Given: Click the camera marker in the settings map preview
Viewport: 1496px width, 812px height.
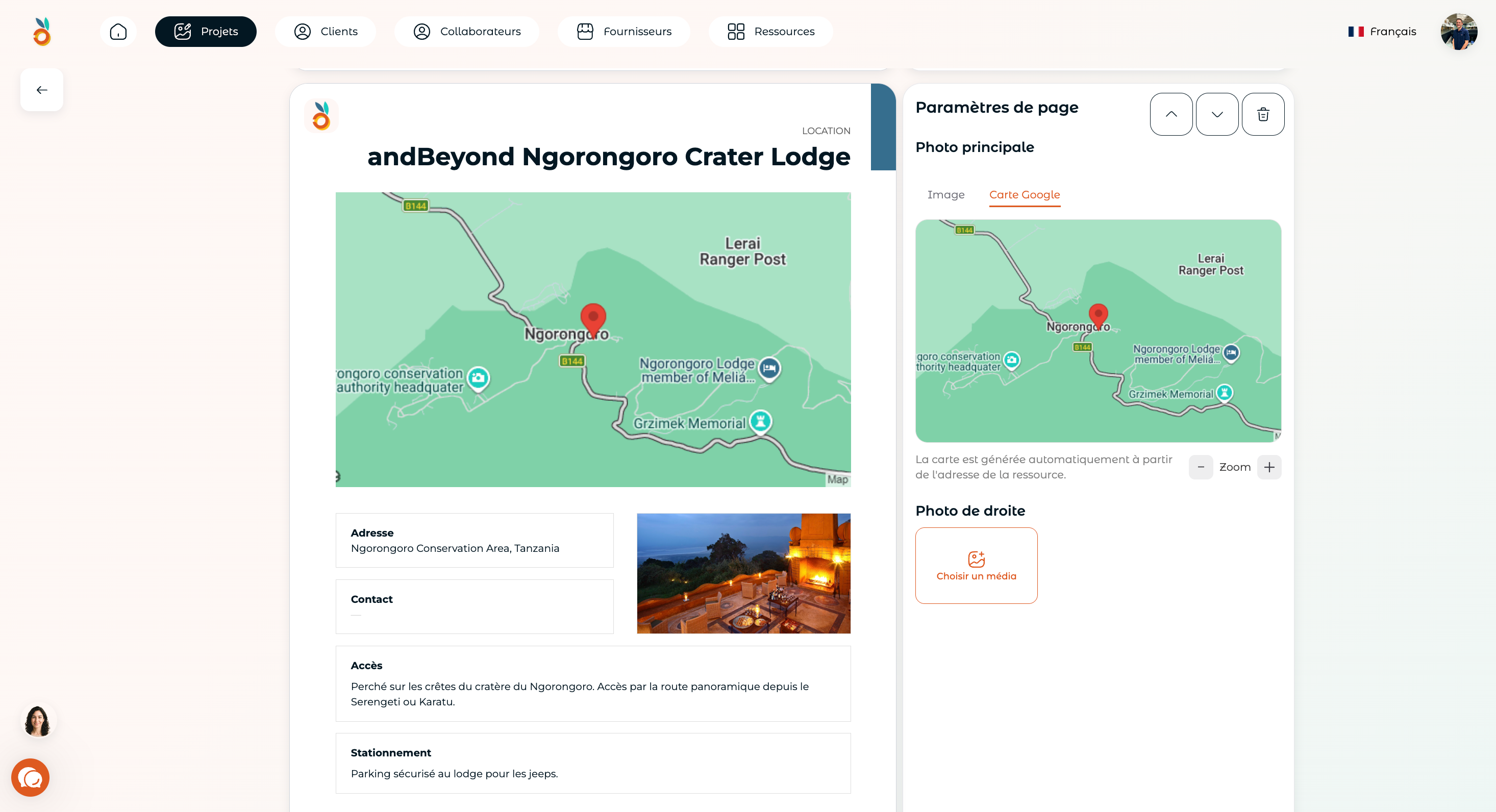Looking at the screenshot, I should [x=1012, y=361].
